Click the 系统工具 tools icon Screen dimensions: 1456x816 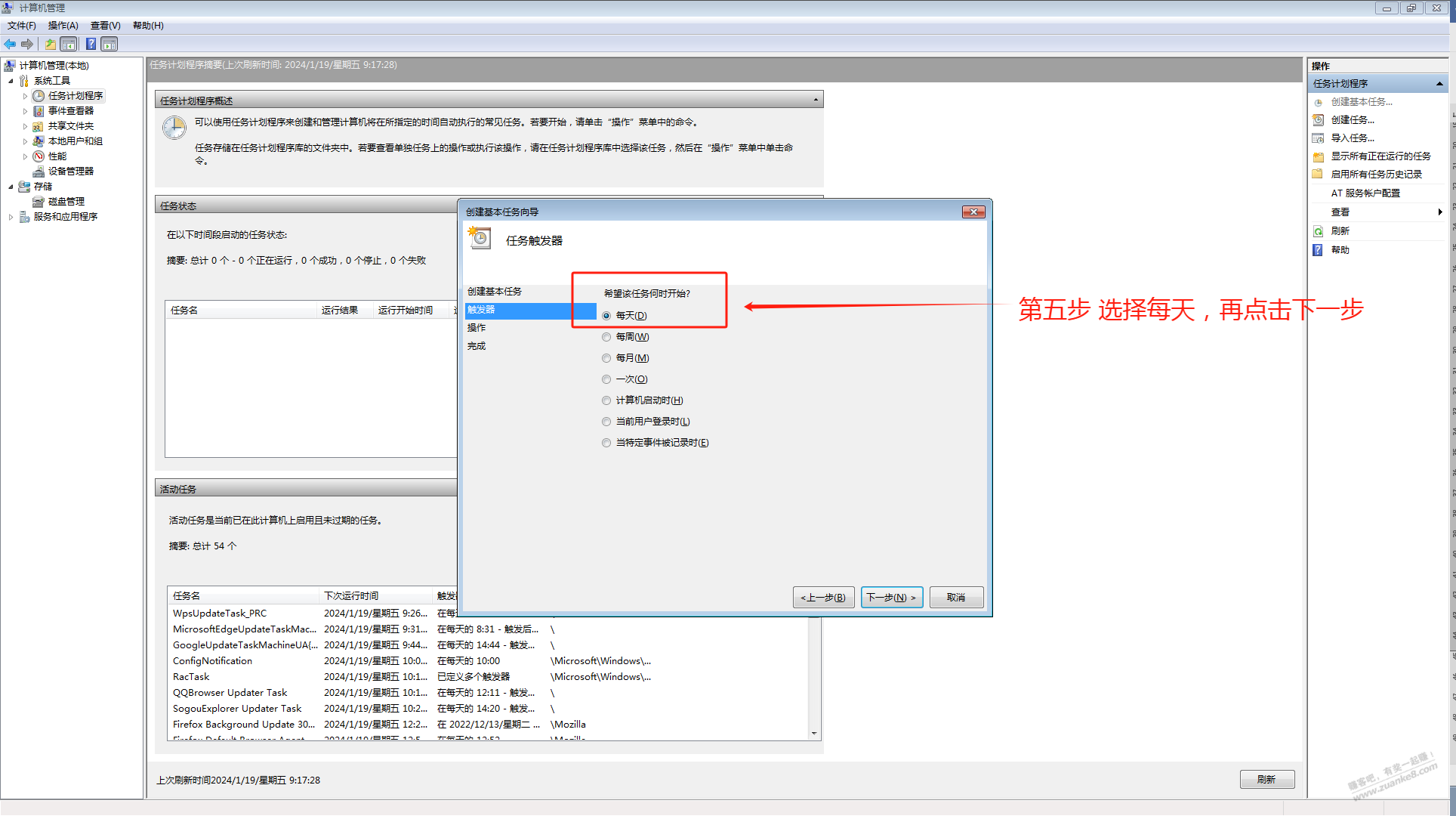tap(24, 81)
